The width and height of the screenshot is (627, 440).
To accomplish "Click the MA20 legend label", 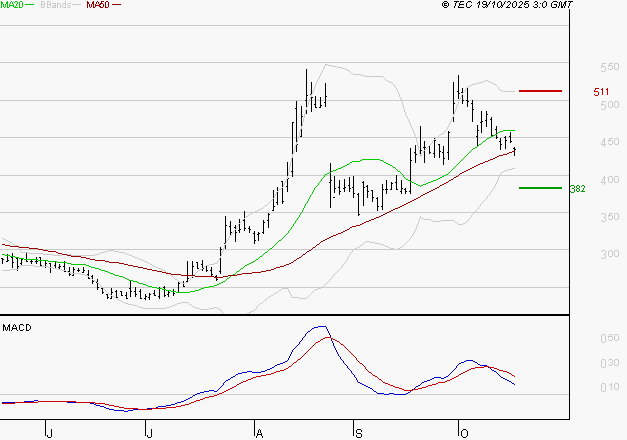I will pos(11,6).
